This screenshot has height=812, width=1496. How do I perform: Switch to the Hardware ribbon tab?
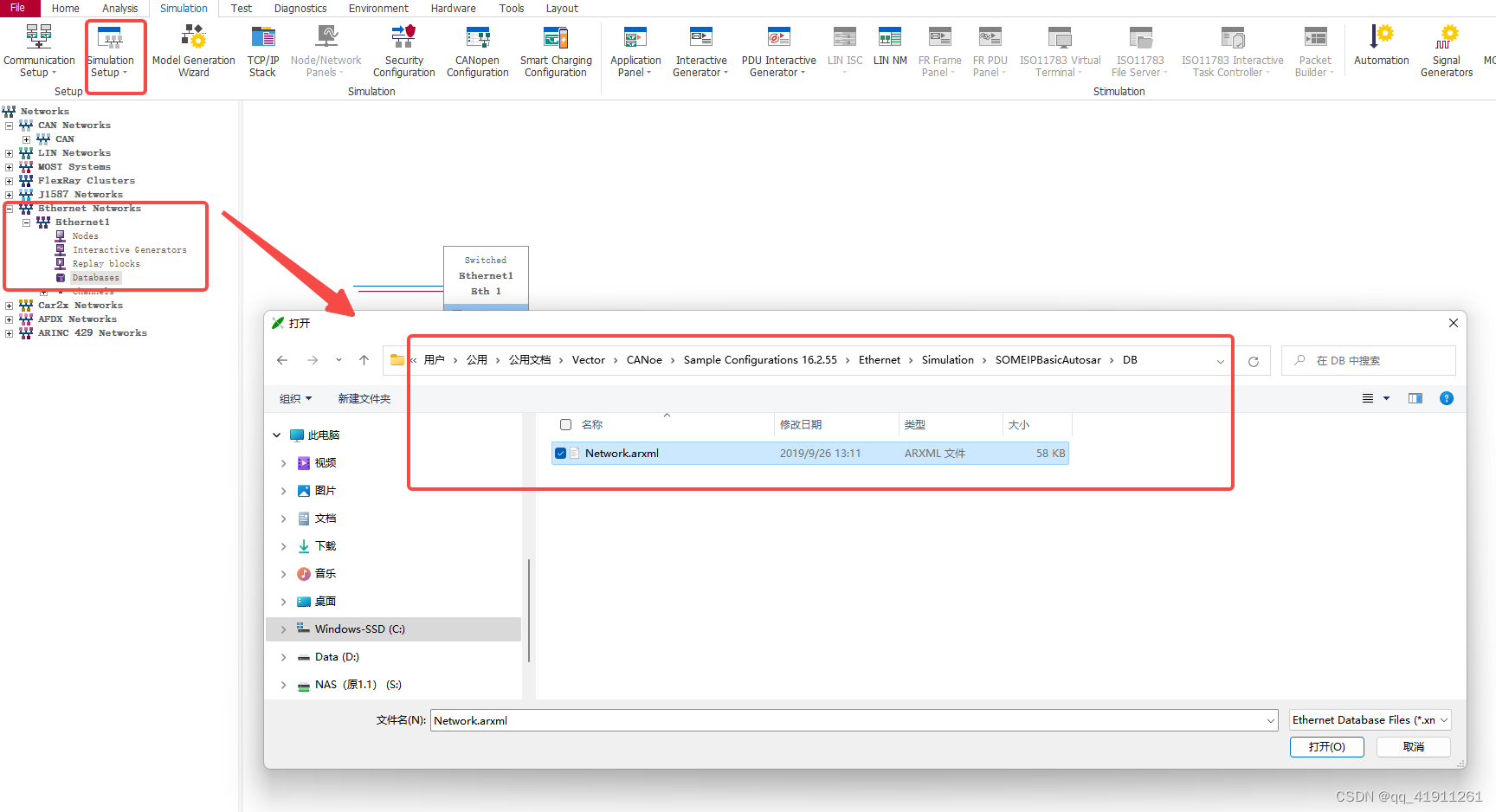(454, 8)
